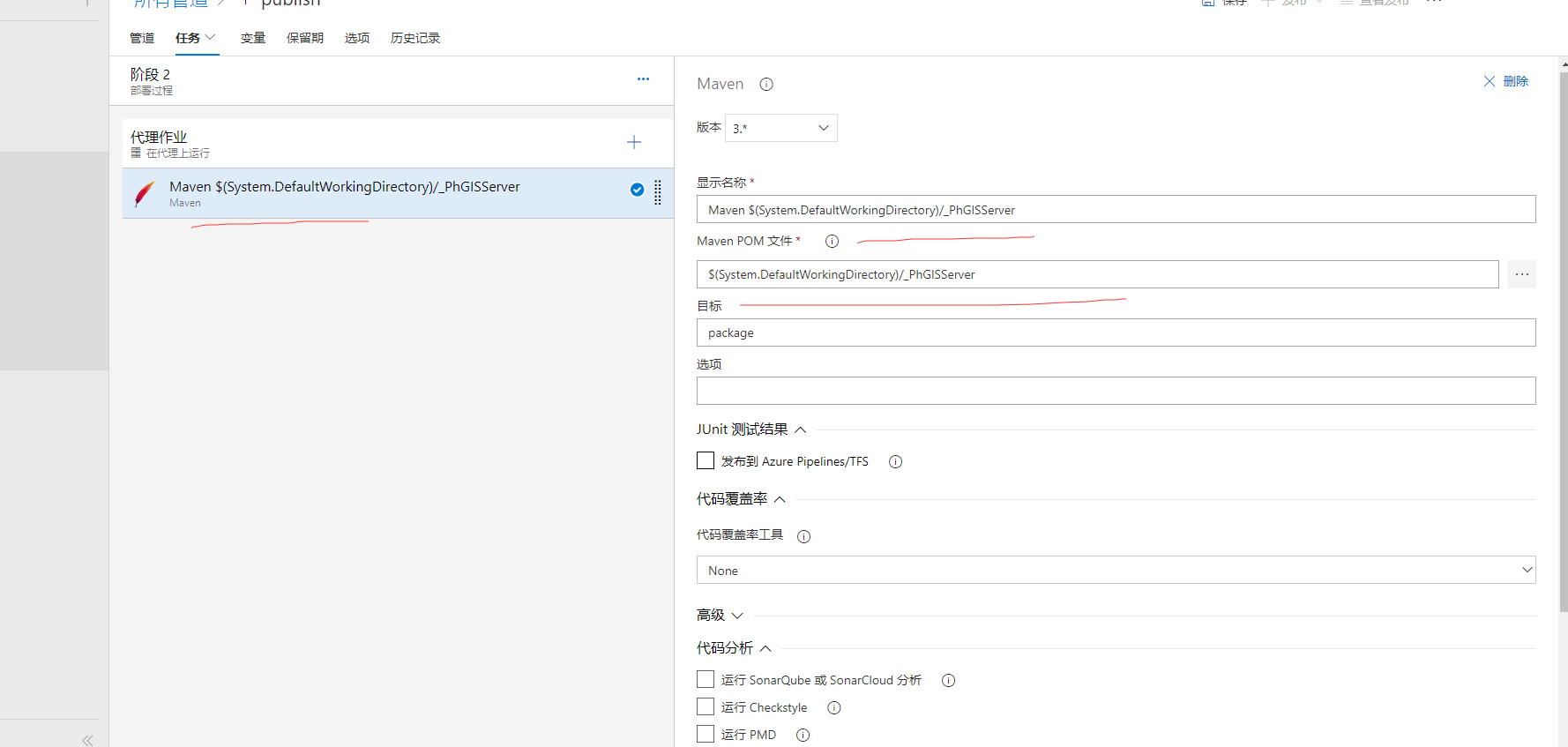This screenshot has width=1568, height=747.
Task: Open the code coverage tool None dropdown
Action: (x=1116, y=570)
